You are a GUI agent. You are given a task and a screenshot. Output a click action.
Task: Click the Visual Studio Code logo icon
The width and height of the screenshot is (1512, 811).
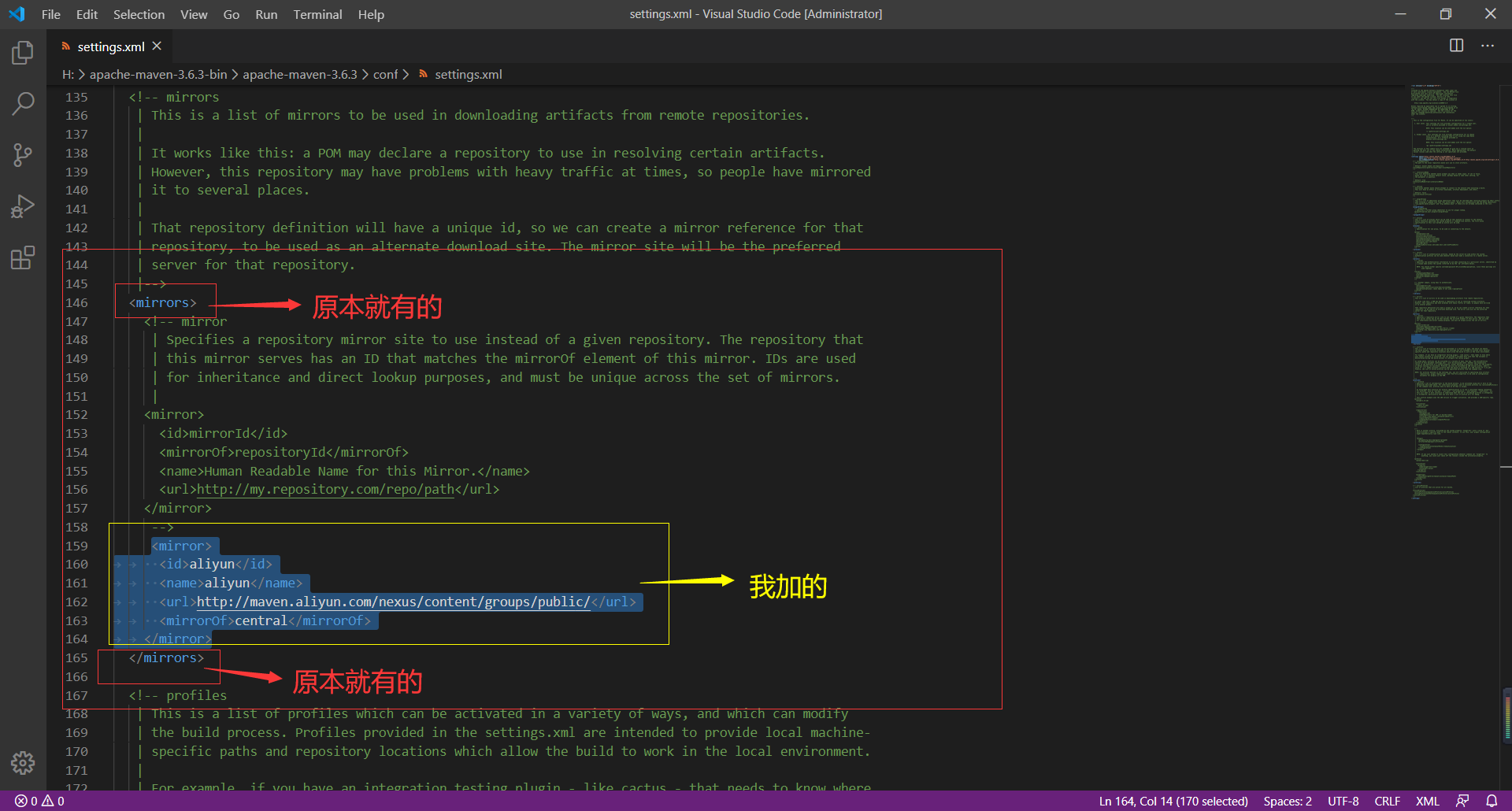click(x=17, y=13)
